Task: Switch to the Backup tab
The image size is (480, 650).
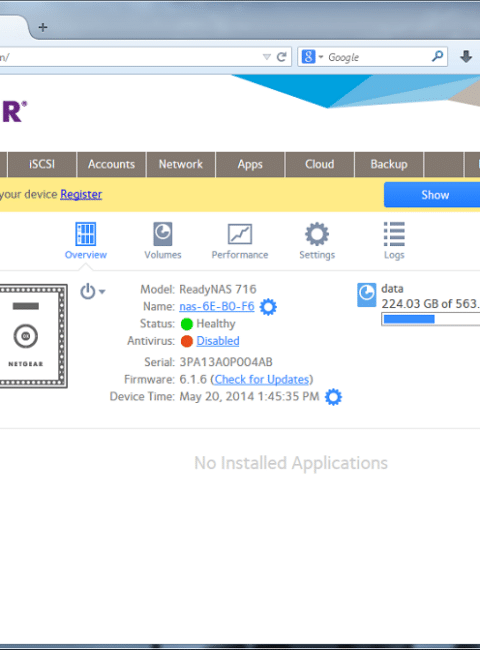Action: point(389,164)
